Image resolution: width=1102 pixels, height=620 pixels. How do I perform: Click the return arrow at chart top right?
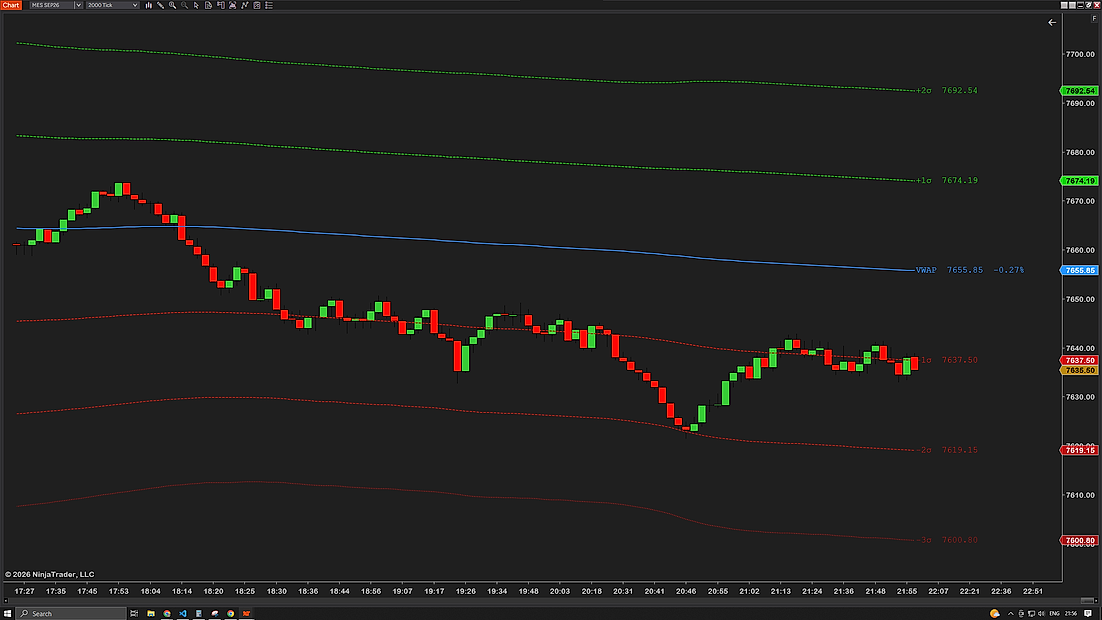[1052, 22]
